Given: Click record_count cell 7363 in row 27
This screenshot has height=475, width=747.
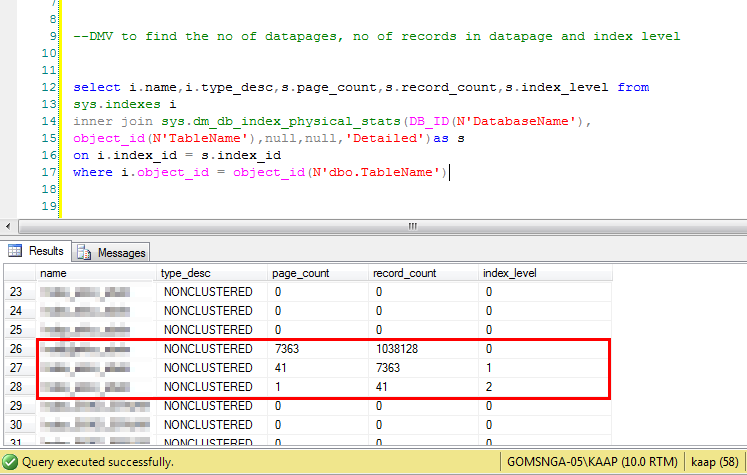Looking at the screenshot, I should (423, 368).
